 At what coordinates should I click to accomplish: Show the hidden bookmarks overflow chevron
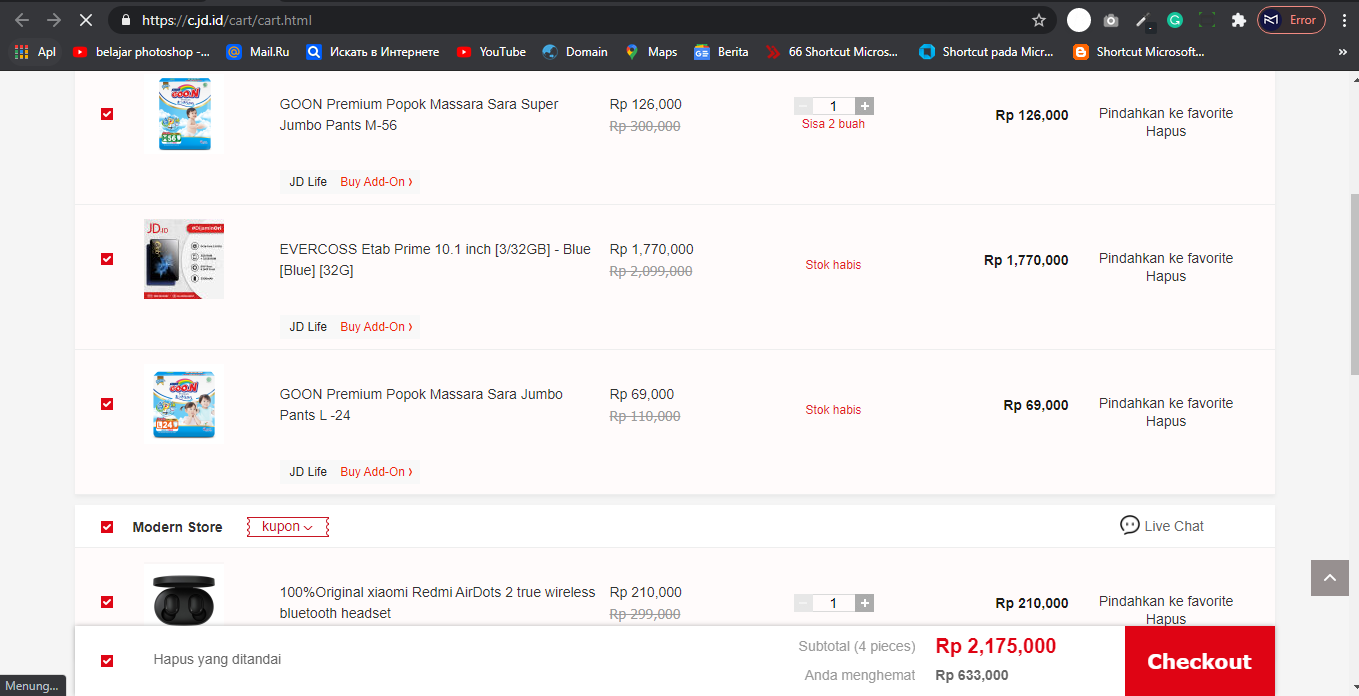(1342, 52)
